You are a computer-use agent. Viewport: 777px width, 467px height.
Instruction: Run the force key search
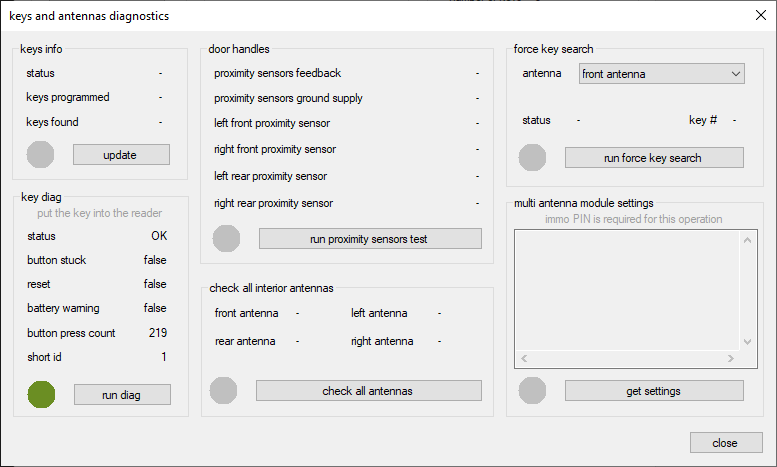654,158
